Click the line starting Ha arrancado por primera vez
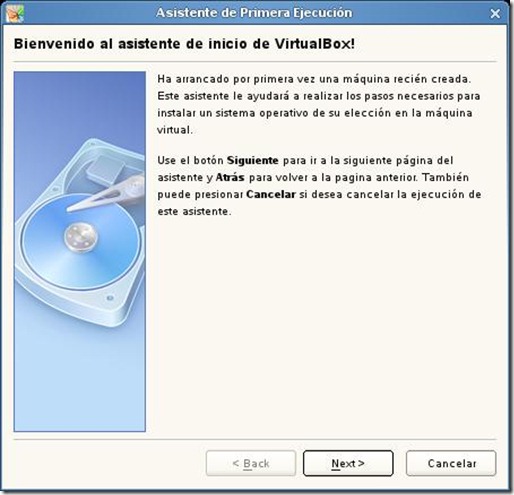The height and width of the screenshot is (495, 514). coord(314,79)
